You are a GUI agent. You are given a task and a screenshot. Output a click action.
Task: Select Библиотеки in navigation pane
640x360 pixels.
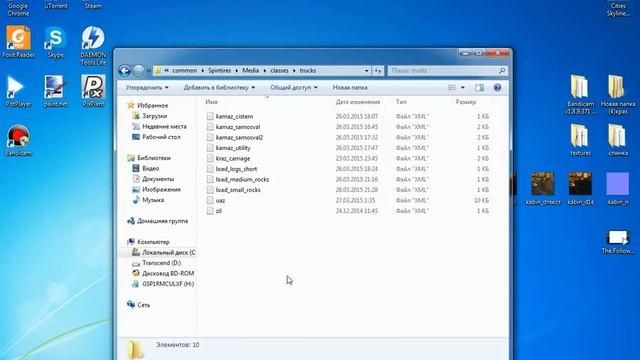[x=153, y=158]
